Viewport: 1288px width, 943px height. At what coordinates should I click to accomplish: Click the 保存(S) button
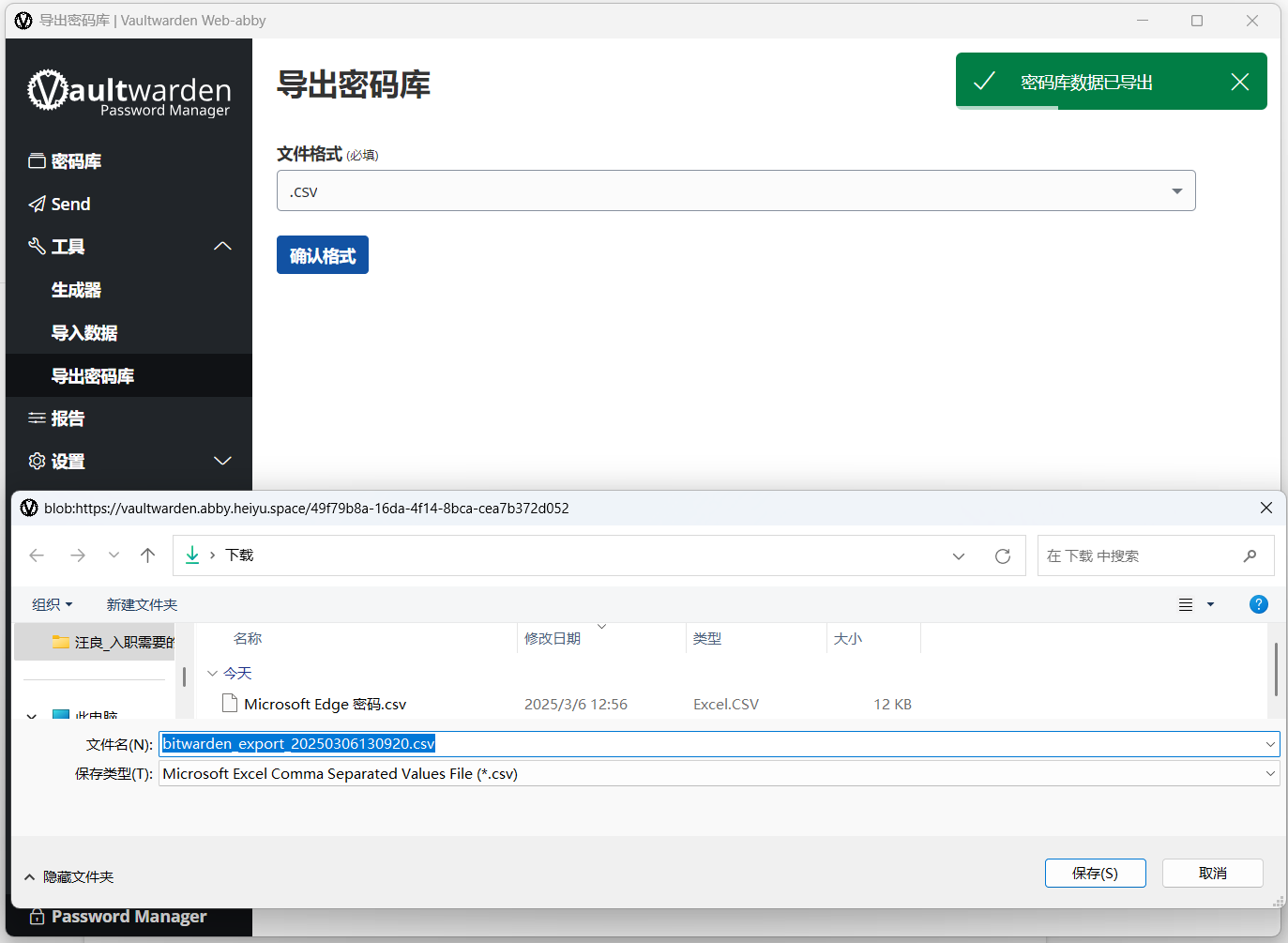pos(1095,873)
